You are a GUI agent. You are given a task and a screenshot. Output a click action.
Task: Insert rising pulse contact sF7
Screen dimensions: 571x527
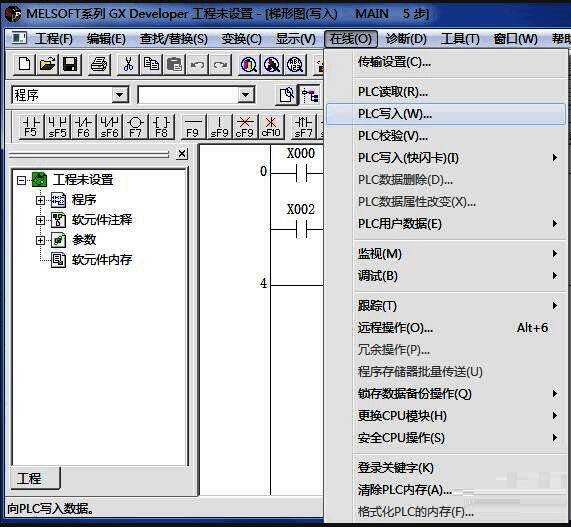tap(303, 127)
